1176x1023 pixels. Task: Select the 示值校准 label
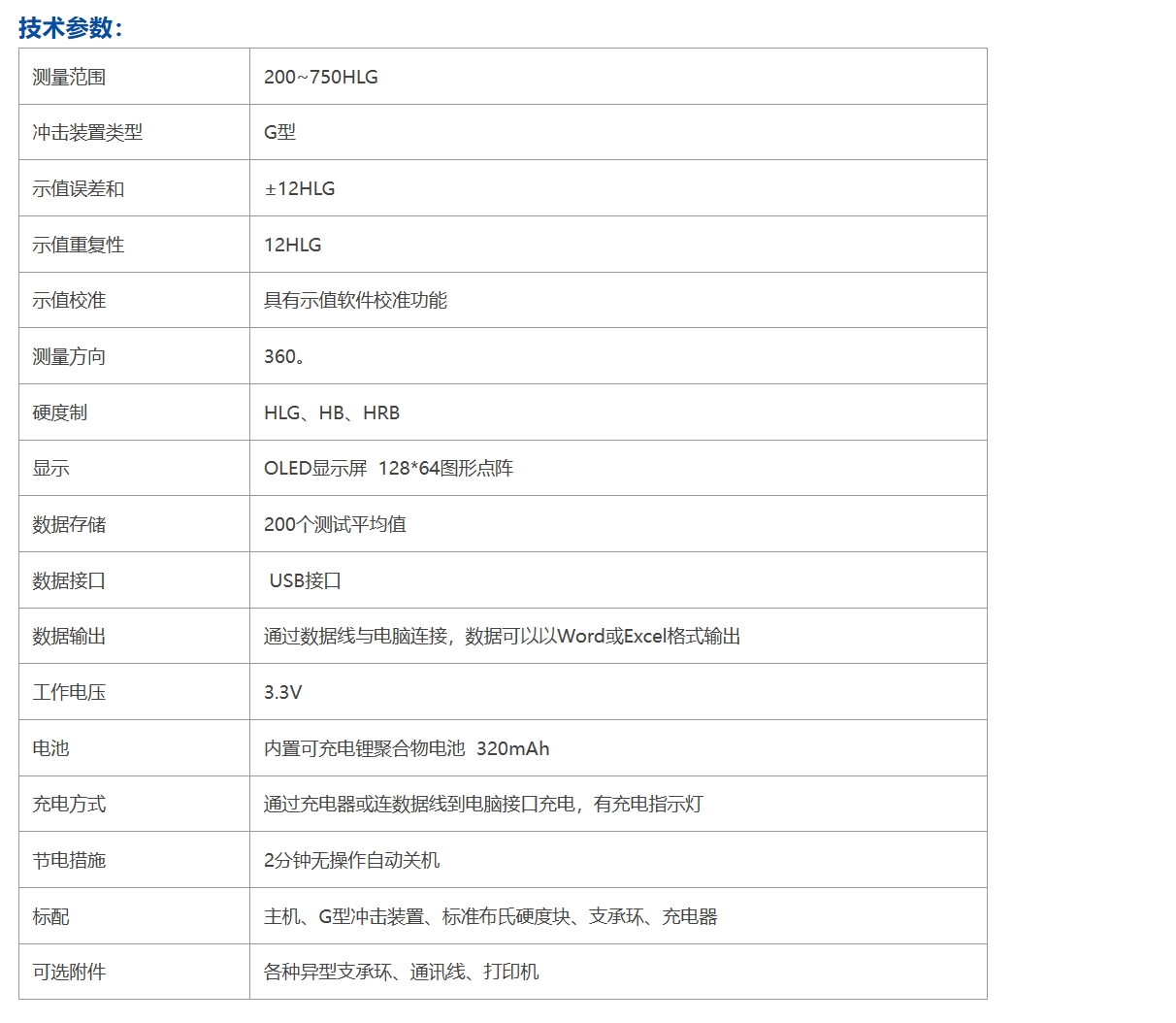coord(69,301)
